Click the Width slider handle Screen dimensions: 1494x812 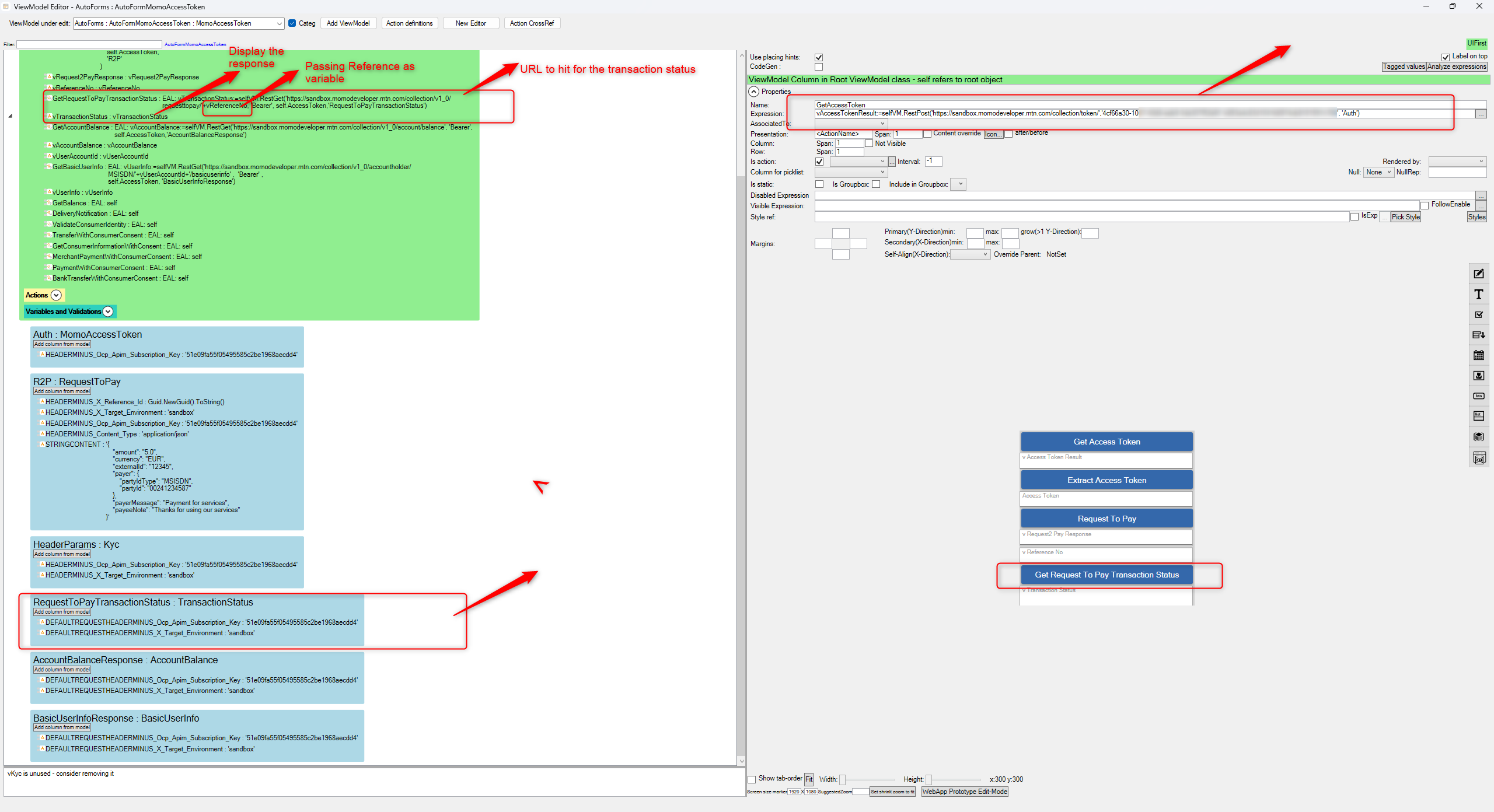tap(842, 780)
